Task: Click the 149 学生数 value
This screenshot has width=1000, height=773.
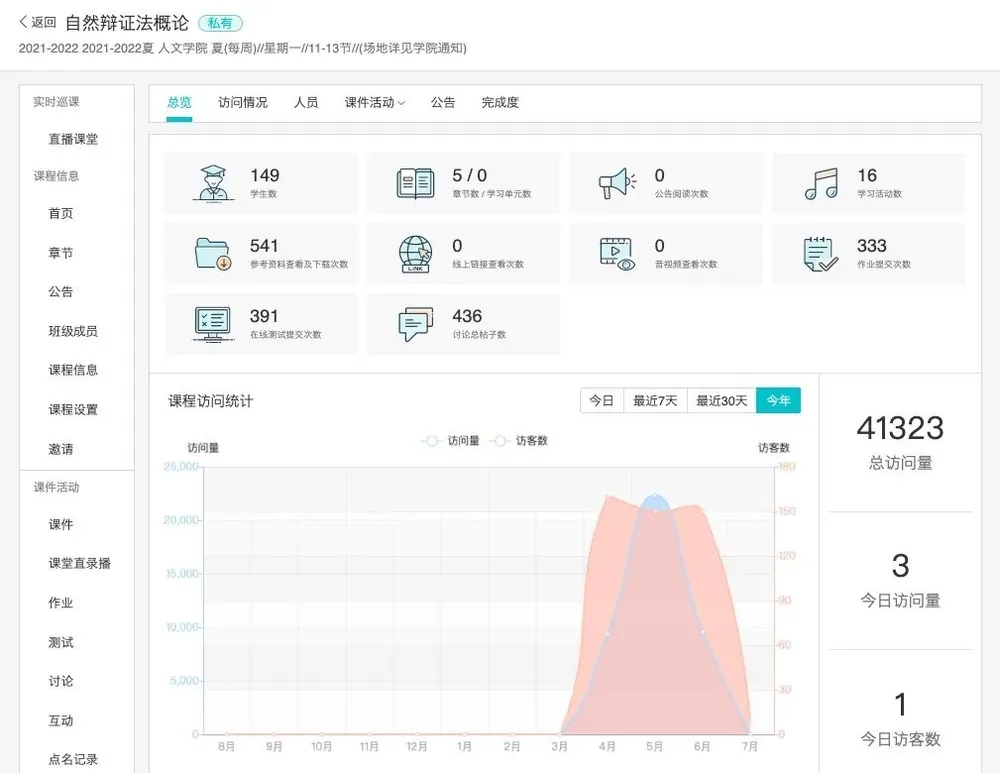Action: [x=265, y=175]
